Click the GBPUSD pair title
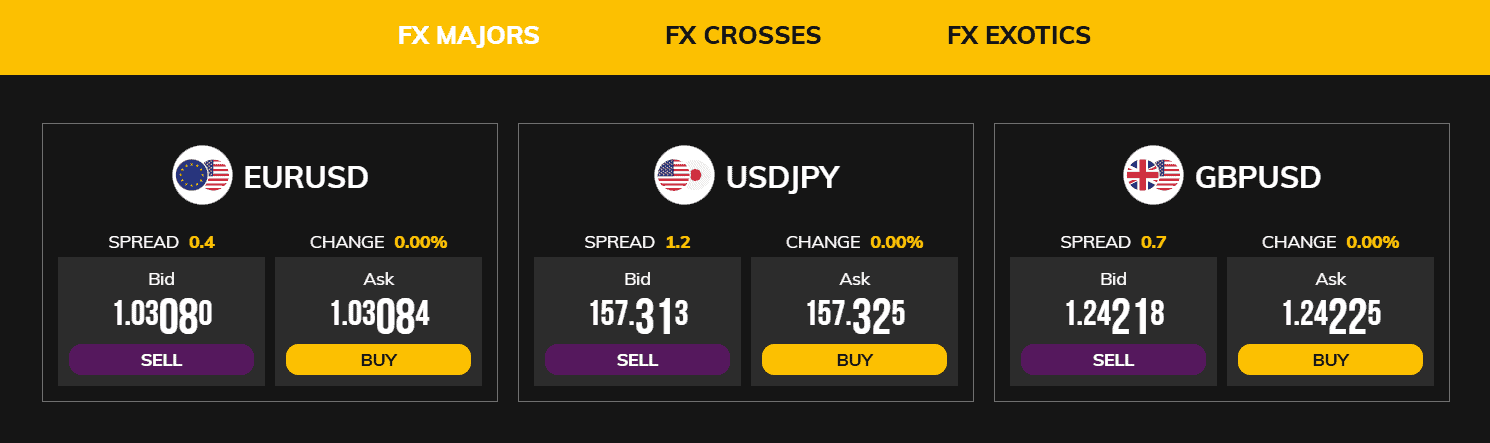 1258,178
